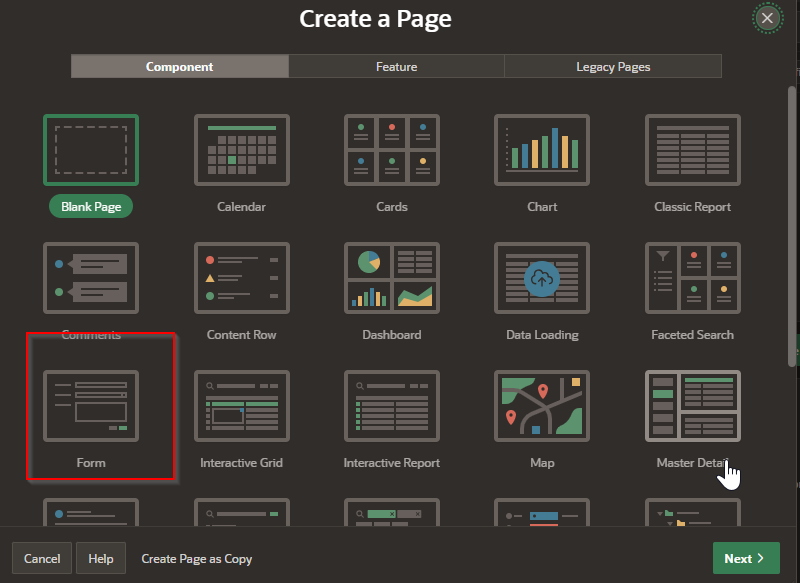The width and height of the screenshot is (800, 583).
Task: Select the Data Loading icon
Action: (x=542, y=278)
